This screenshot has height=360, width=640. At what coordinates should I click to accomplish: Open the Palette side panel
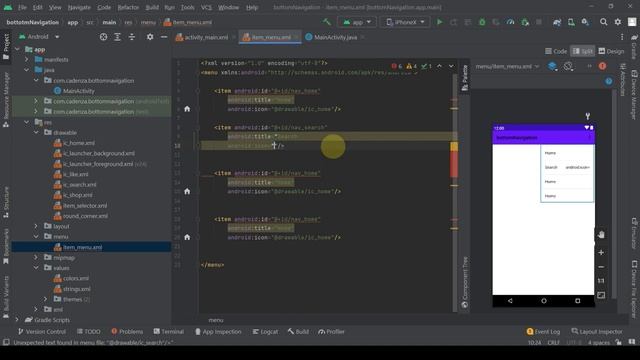[464, 78]
